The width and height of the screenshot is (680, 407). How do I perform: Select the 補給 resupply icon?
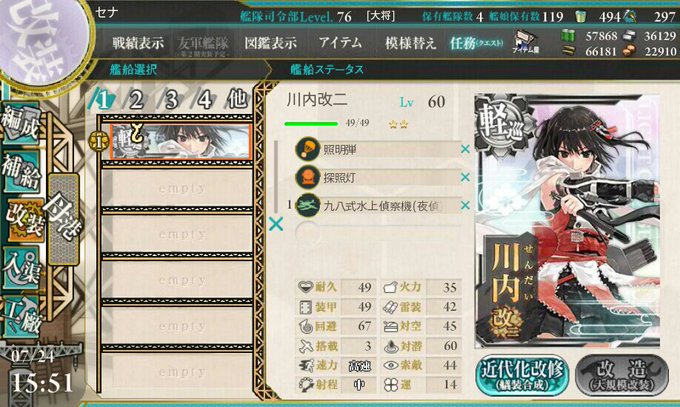click(x=21, y=171)
